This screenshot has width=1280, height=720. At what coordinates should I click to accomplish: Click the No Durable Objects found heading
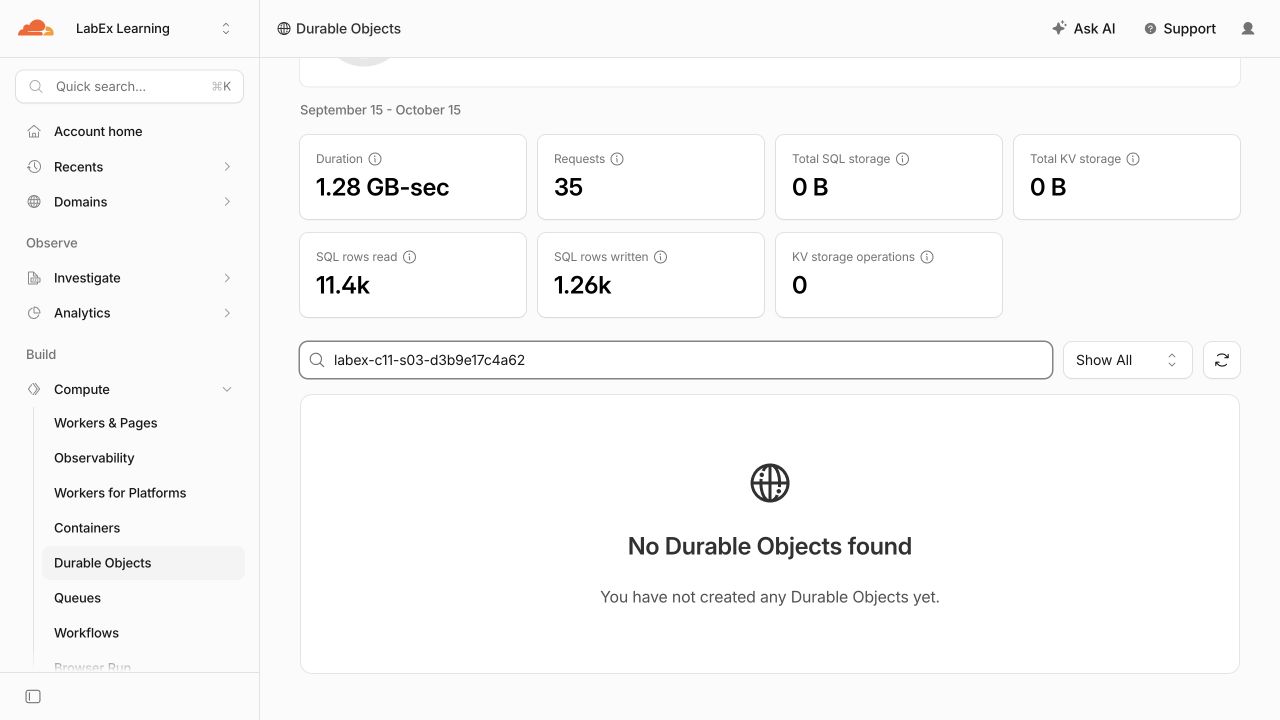pyautogui.click(x=770, y=546)
